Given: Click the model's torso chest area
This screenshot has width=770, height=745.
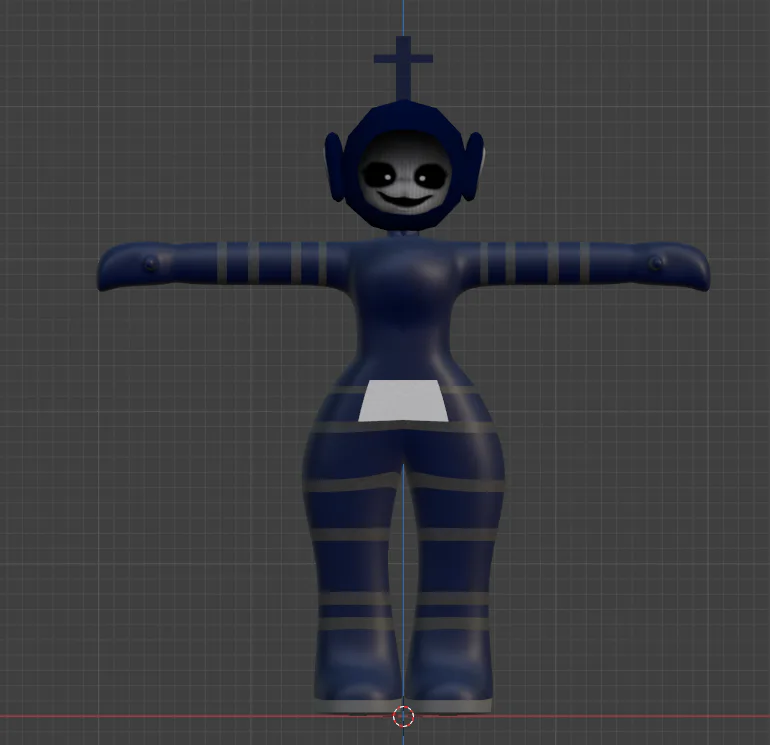Looking at the screenshot, I should 406,280.
